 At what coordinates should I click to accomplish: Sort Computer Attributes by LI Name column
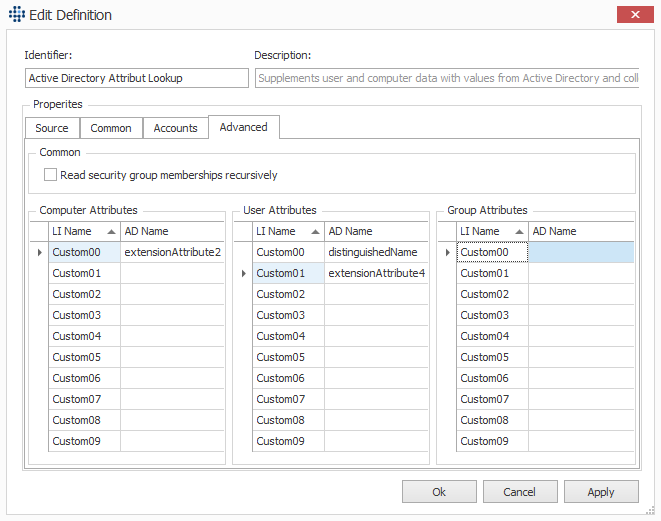pos(84,231)
